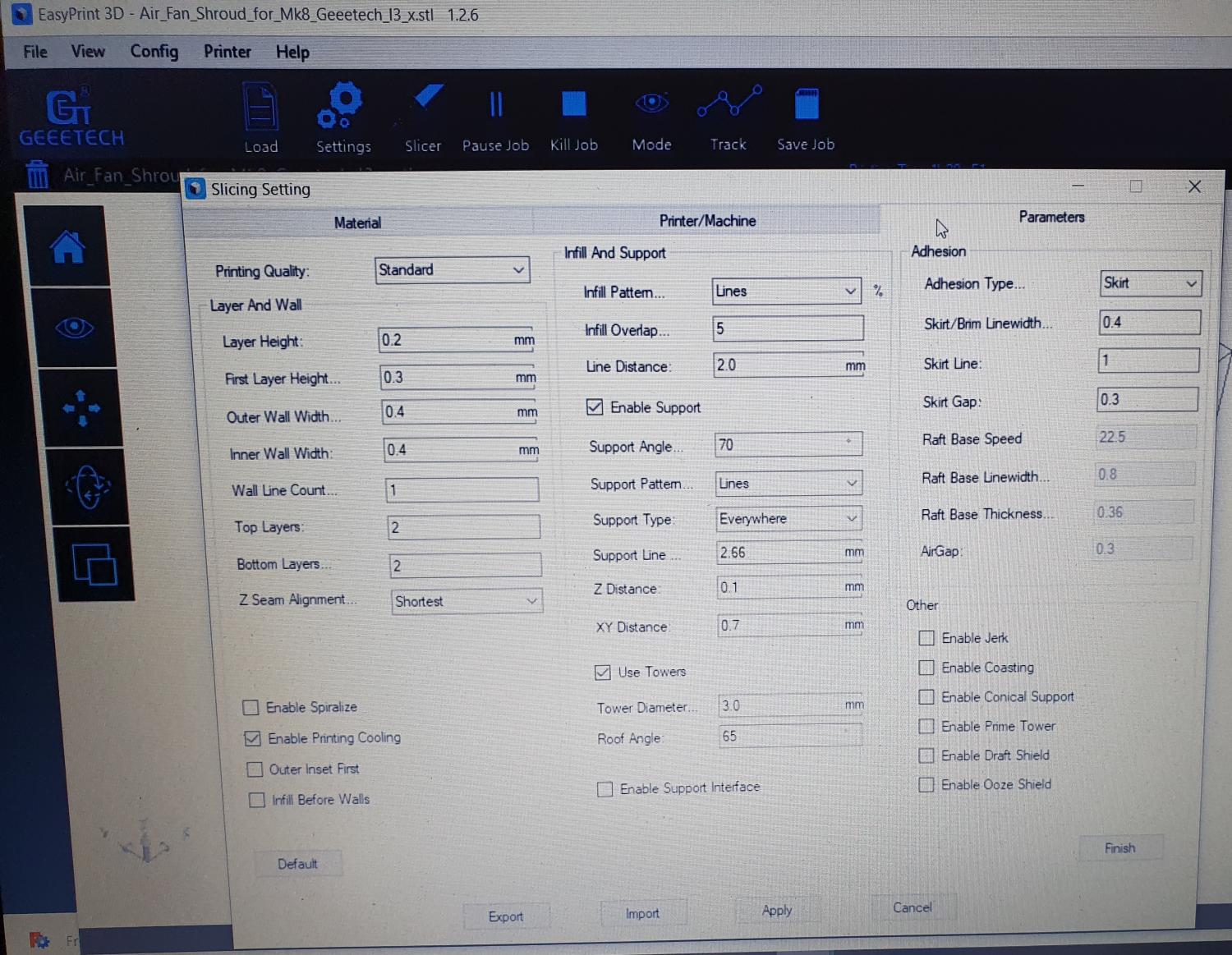
Task: Click the Top Layers input field
Action: coord(464,527)
